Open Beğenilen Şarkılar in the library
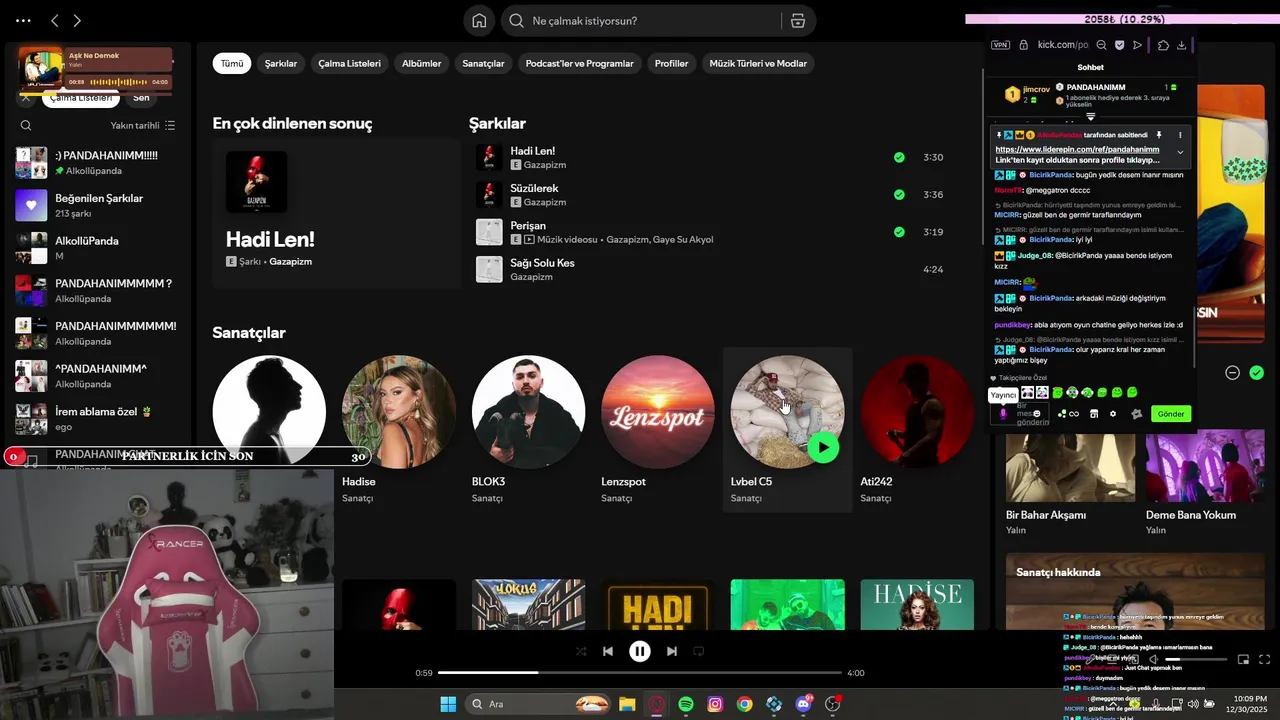This screenshot has width=1280, height=720. pos(96,205)
